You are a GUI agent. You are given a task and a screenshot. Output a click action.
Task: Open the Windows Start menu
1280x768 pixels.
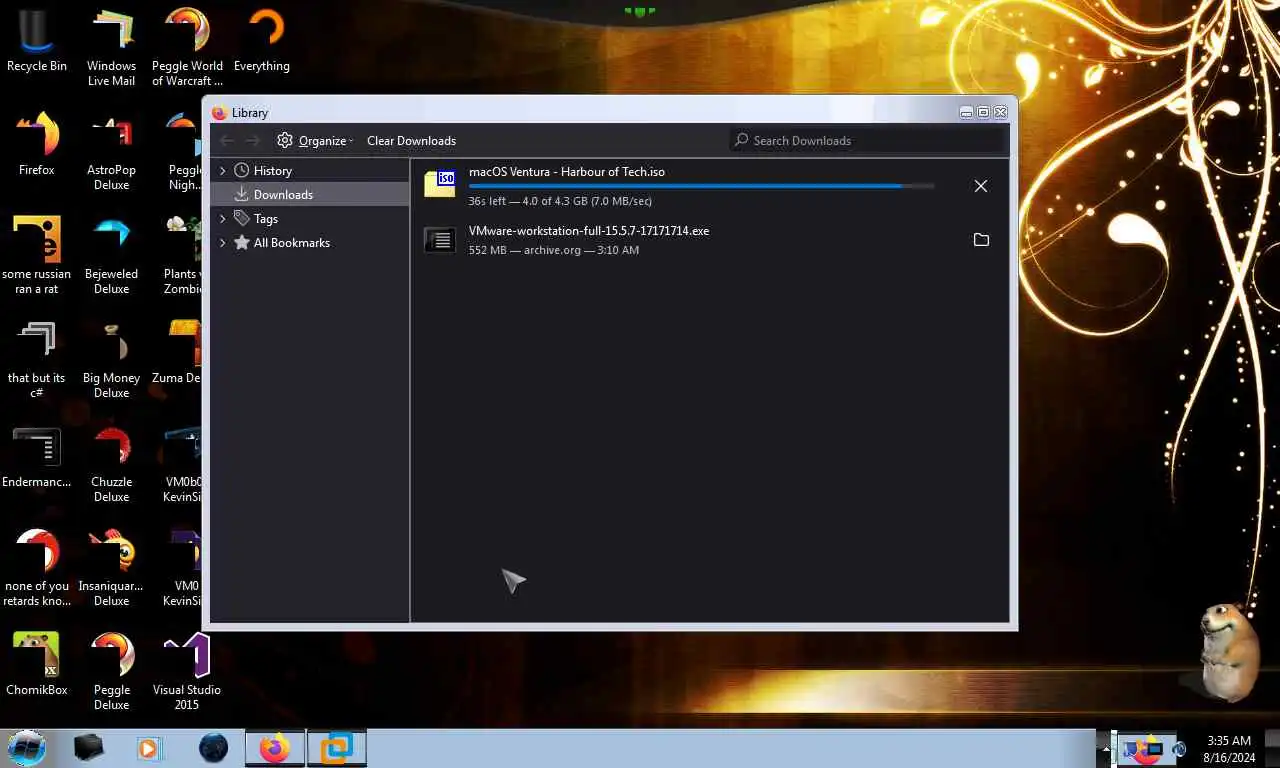(x=27, y=748)
